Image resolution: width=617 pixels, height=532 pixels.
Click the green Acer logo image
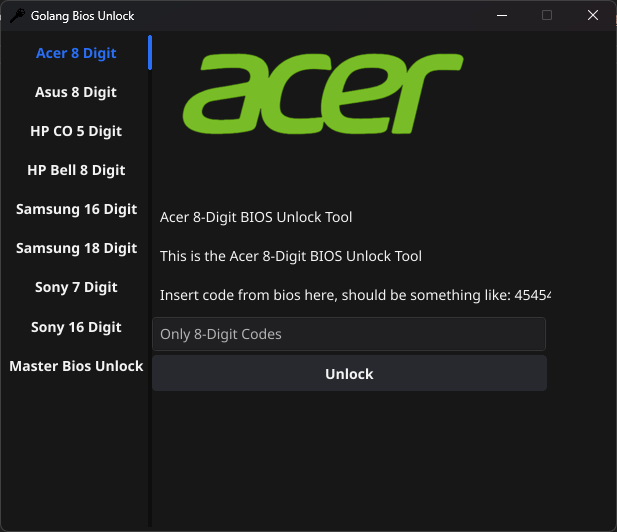323,94
